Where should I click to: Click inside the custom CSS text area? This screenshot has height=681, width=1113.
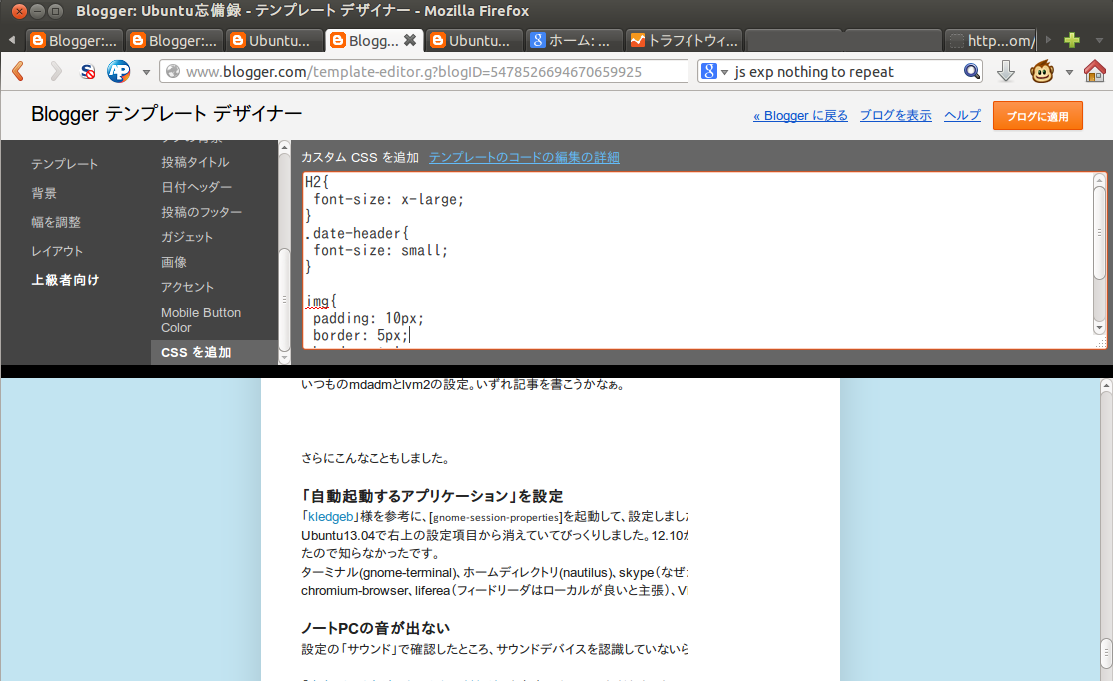click(x=698, y=261)
